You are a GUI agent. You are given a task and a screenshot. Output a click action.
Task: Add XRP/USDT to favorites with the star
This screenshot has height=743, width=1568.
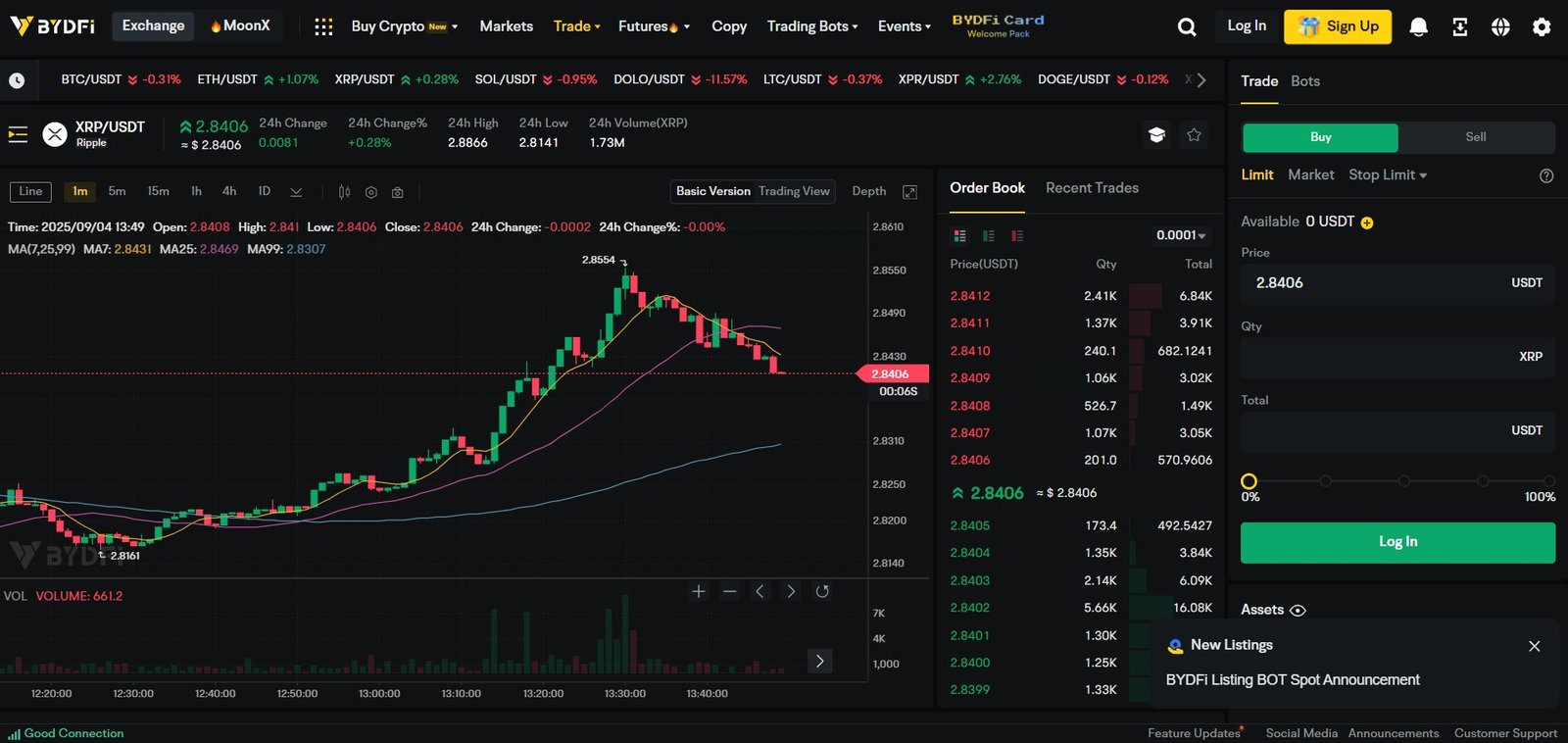pos(1194,134)
